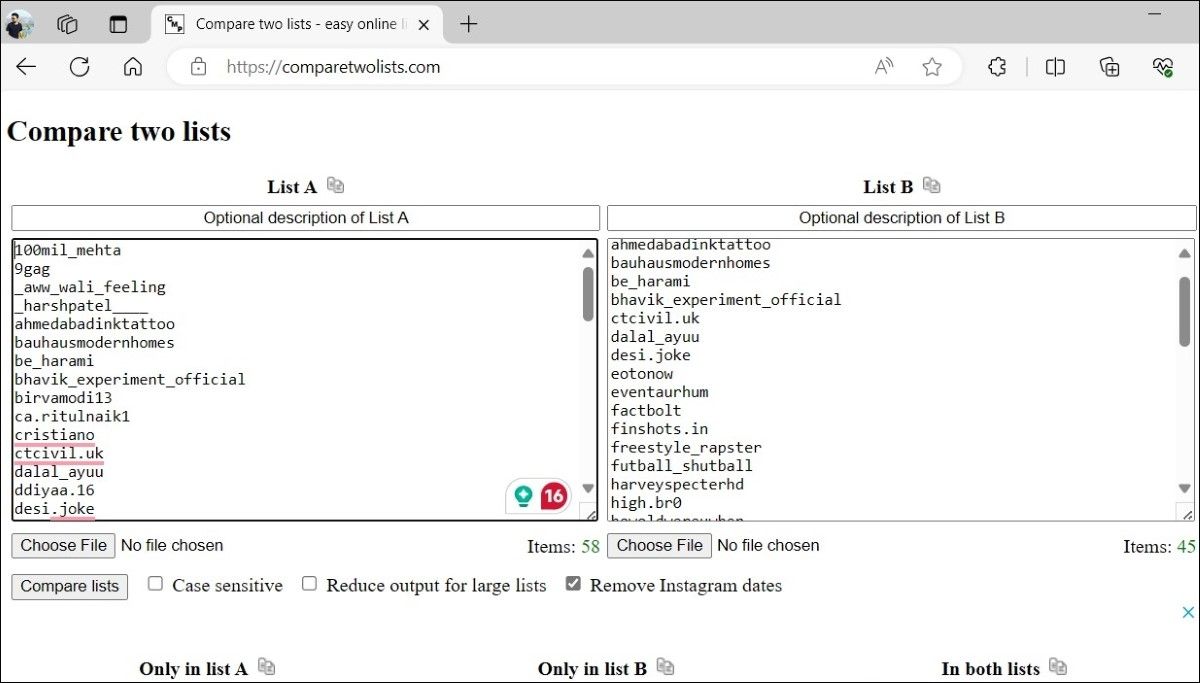Click the copy icon beside Only in list B

point(665,667)
